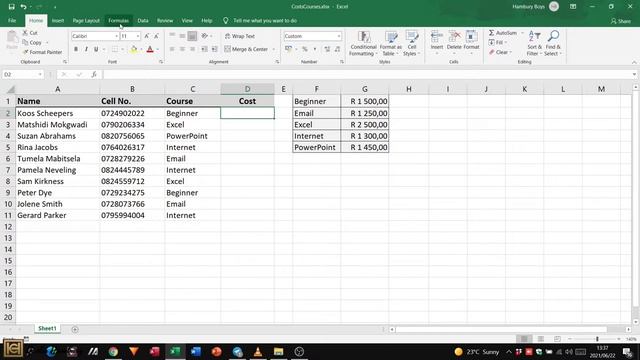Switch to the Formulas tab
The width and height of the screenshot is (640, 360).
118,20
